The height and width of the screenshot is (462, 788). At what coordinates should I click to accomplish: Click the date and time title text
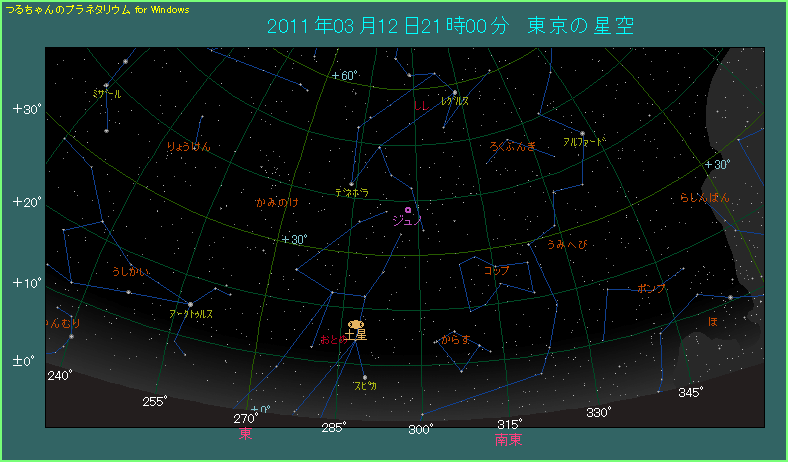click(451, 26)
